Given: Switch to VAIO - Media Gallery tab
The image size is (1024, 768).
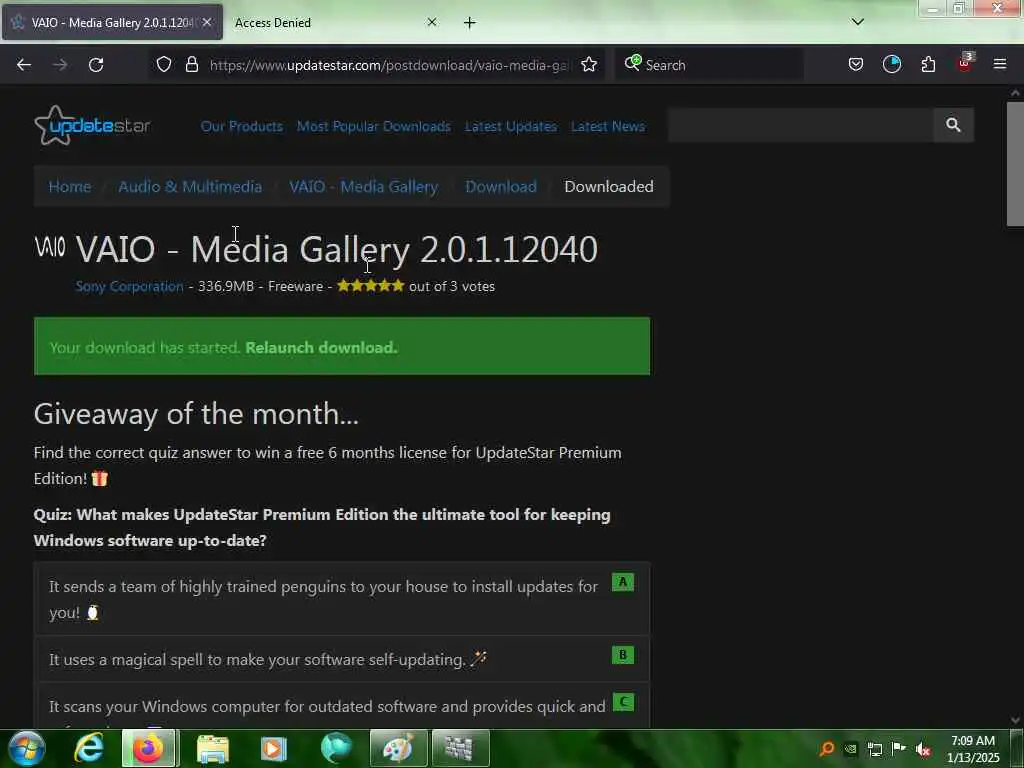Looking at the screenshot, I should point(112,22).
